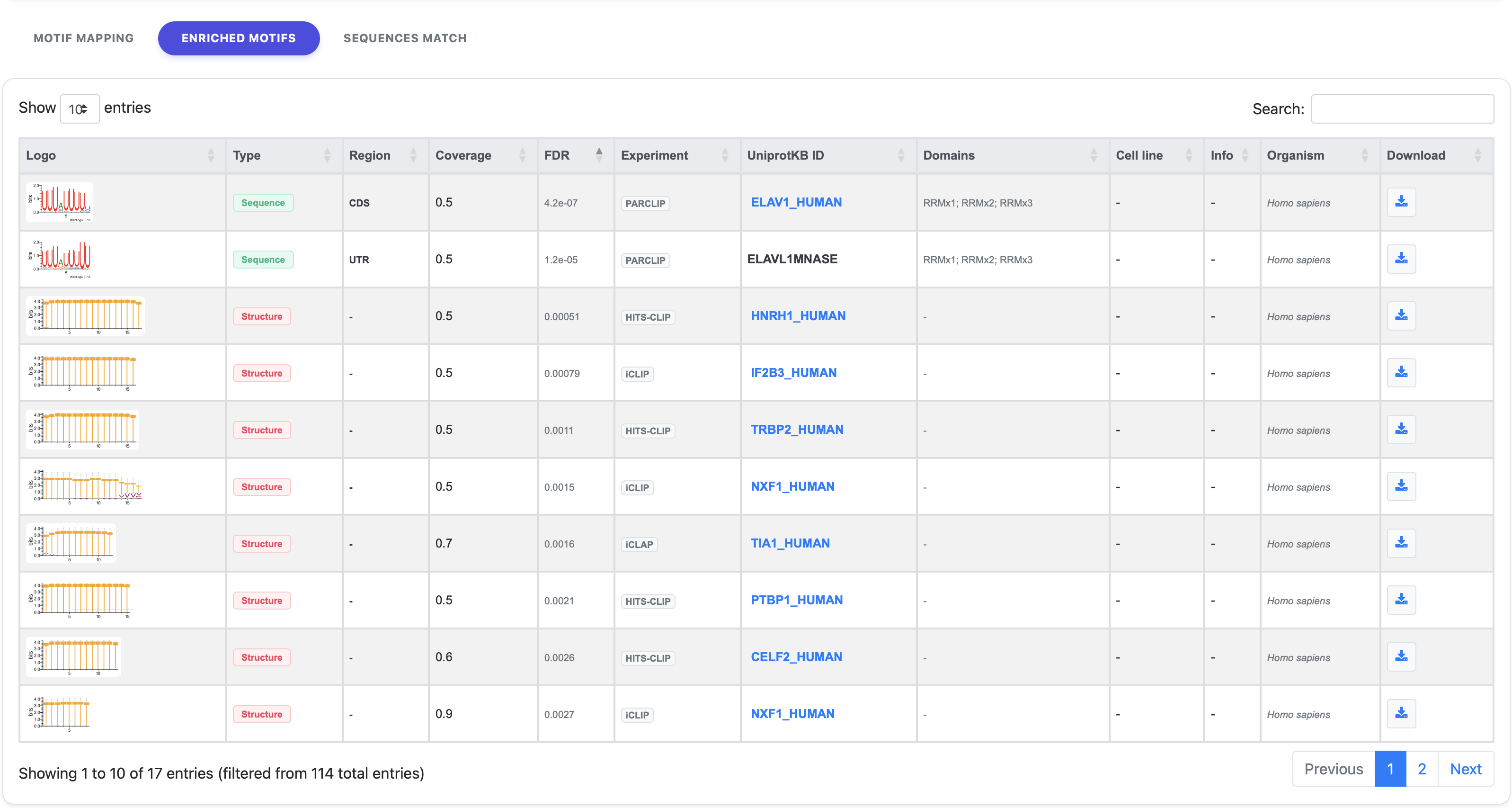View the CELF2_HUMAN structure logo thumbnail
This screenshot has width=1512, height=808.
tap(73, 657)
